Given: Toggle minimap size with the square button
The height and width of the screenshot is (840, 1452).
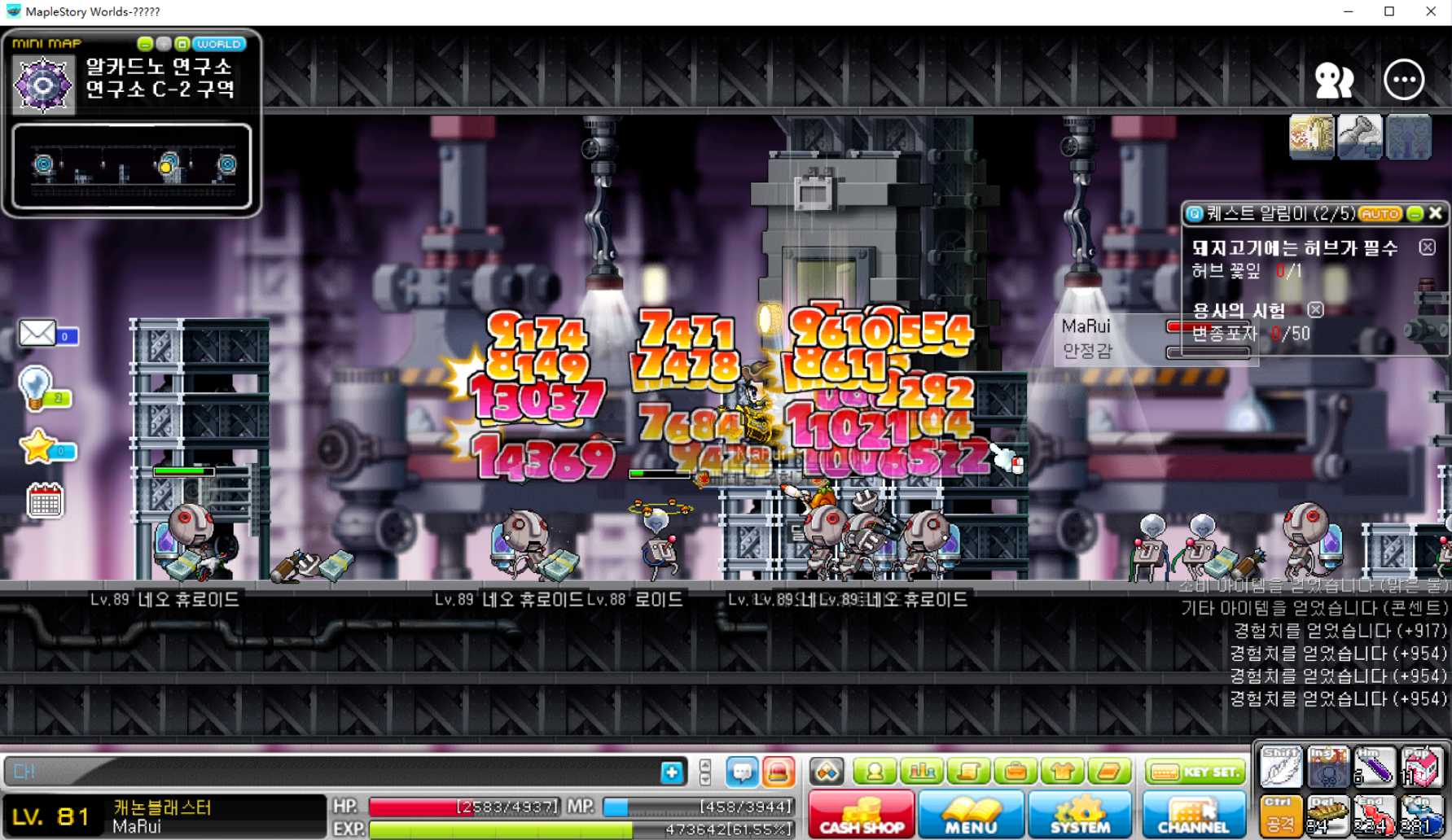Looking at the screenshot, I should (182, 44).
